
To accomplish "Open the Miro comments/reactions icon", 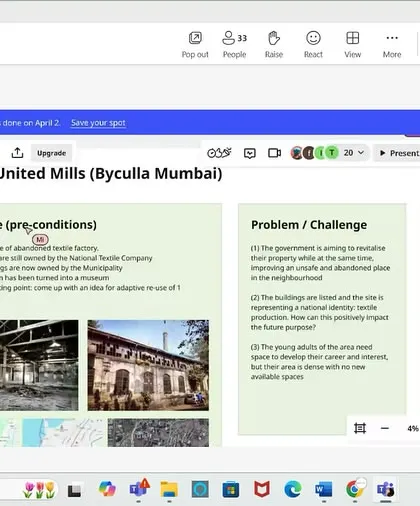I will point(250,153).
